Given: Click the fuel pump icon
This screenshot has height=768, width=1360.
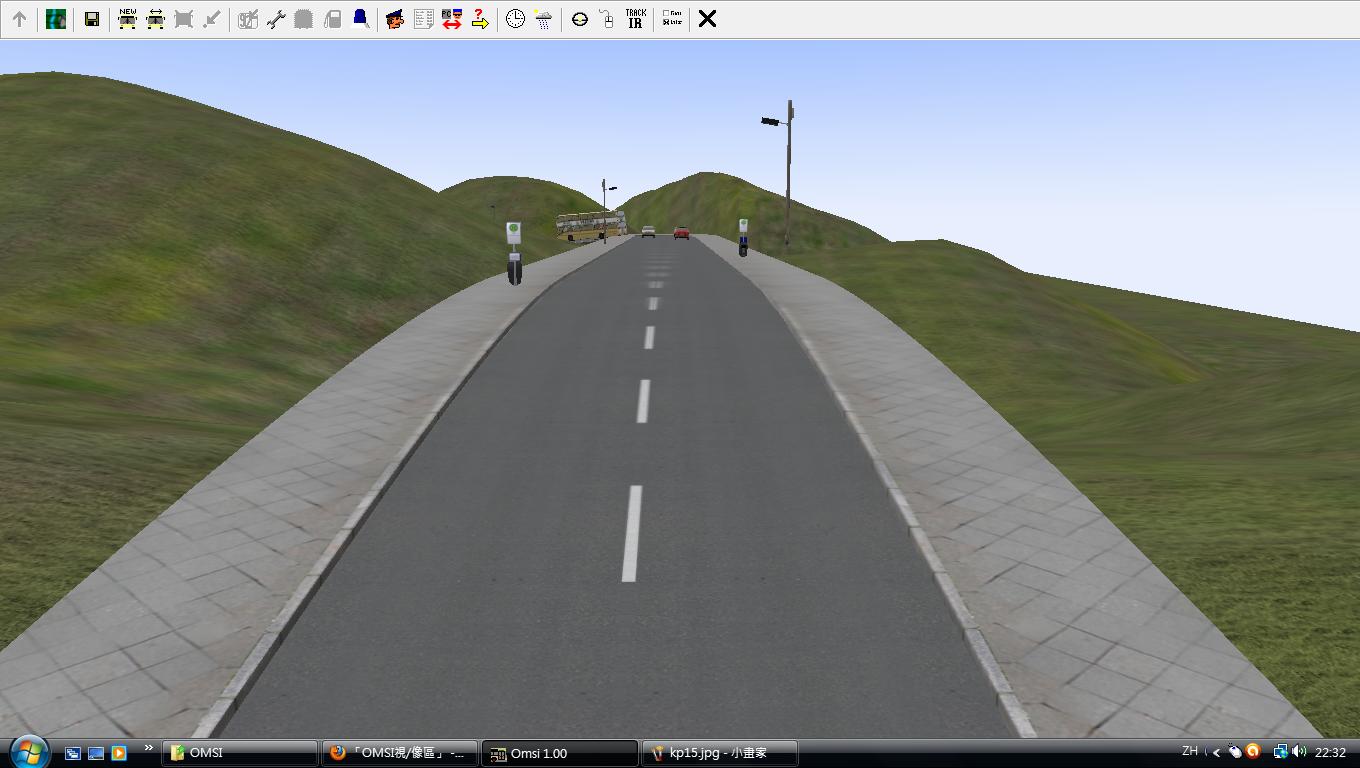Looking at the screenshot, I should [x=332, y=19].
